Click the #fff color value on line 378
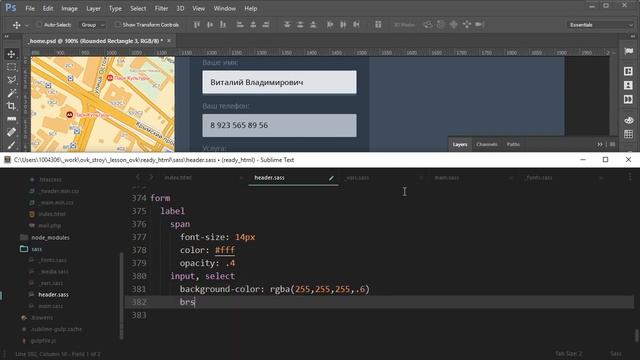This screenshot has height=360, width=640. point(225,250)
